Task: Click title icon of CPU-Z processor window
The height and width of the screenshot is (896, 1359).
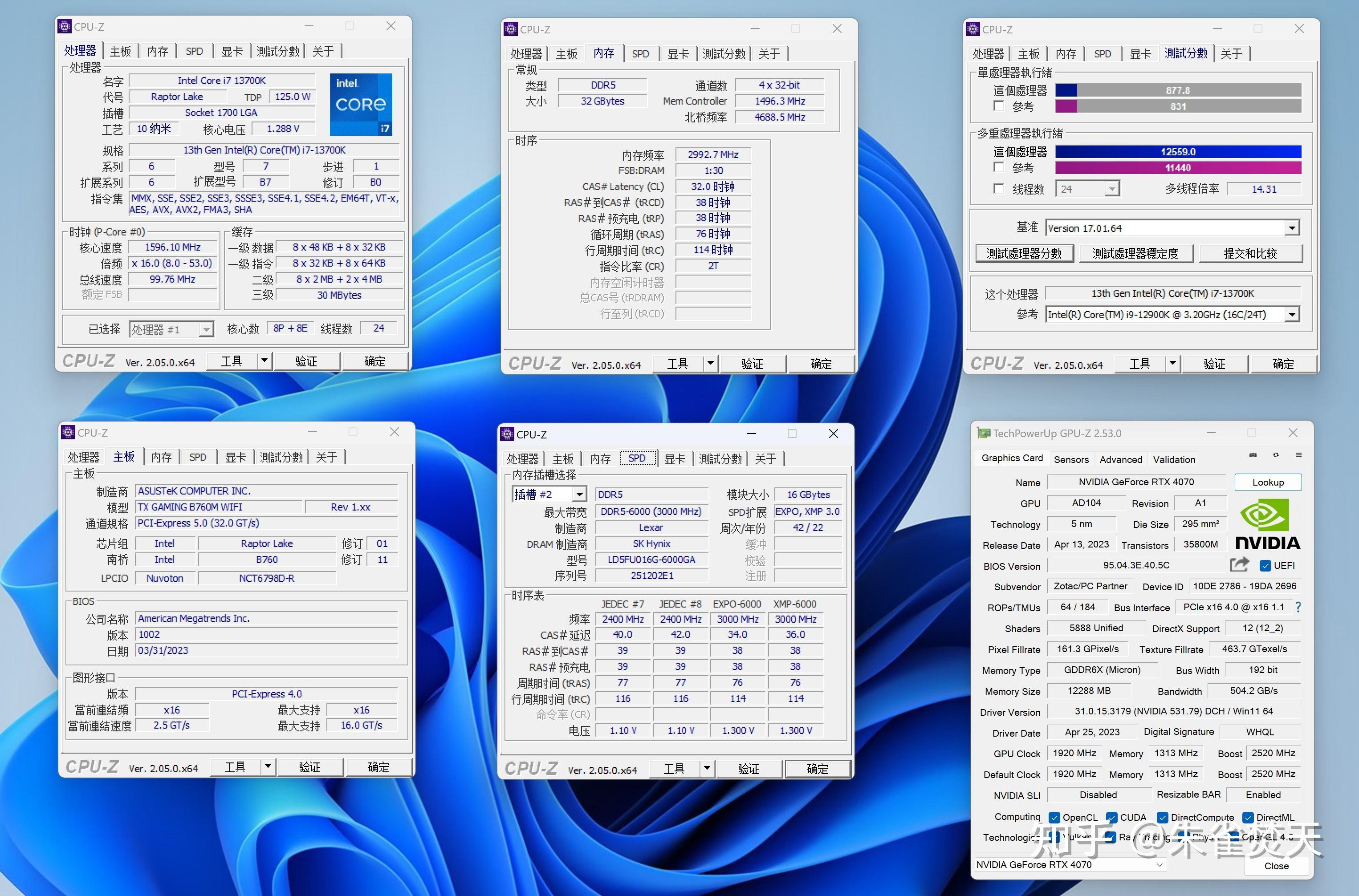Action: click(x=65, y=26)
